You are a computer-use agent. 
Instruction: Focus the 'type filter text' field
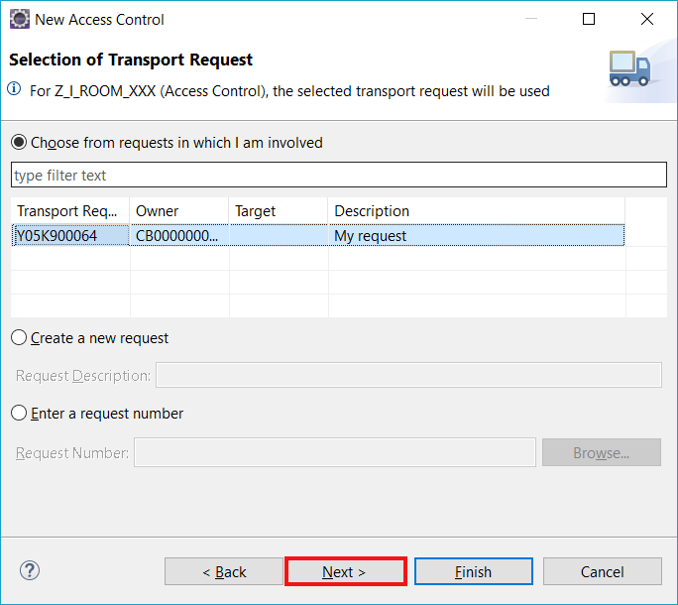(339, 175)
